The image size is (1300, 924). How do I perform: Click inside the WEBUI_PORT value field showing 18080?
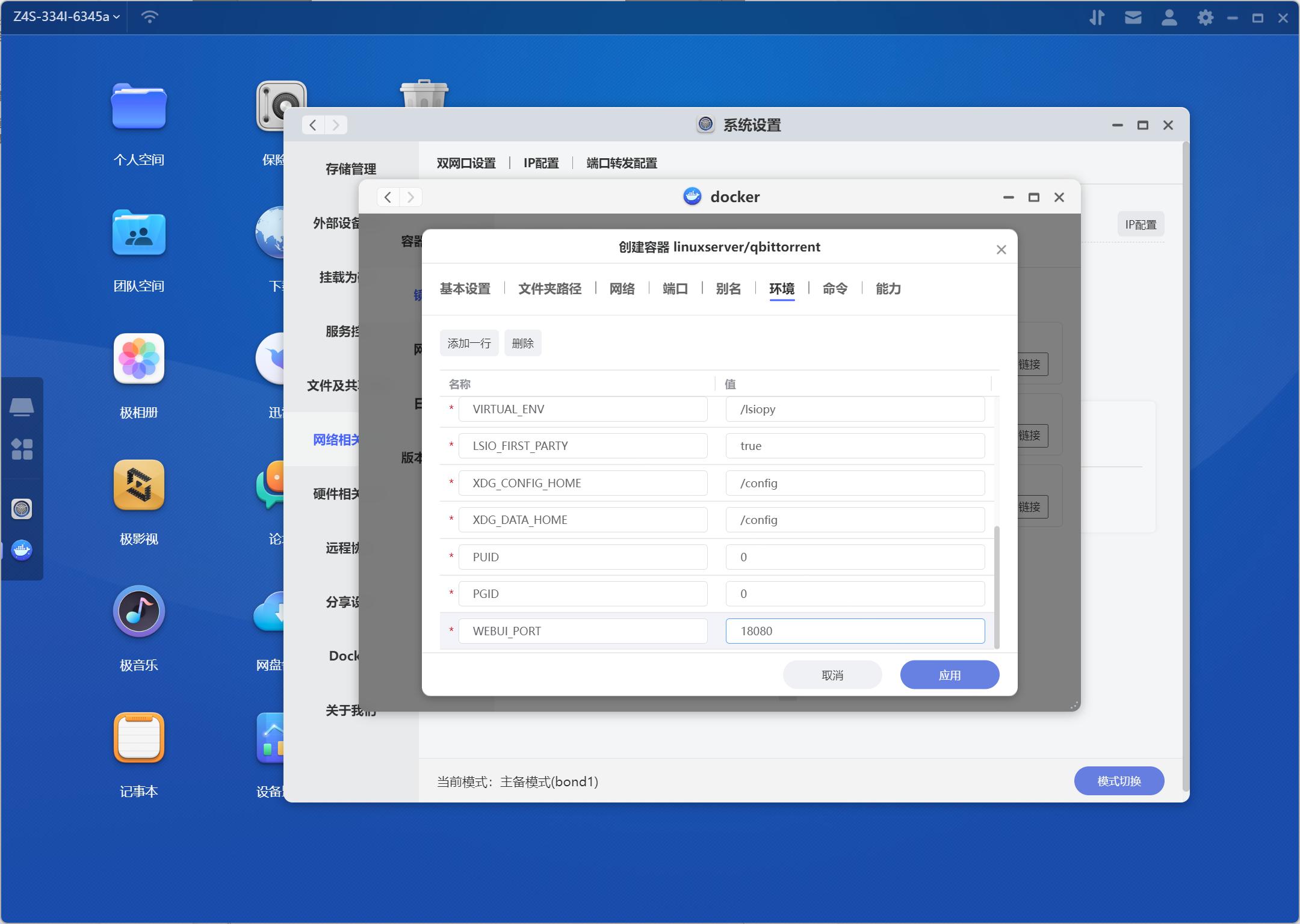pos(855,630)
